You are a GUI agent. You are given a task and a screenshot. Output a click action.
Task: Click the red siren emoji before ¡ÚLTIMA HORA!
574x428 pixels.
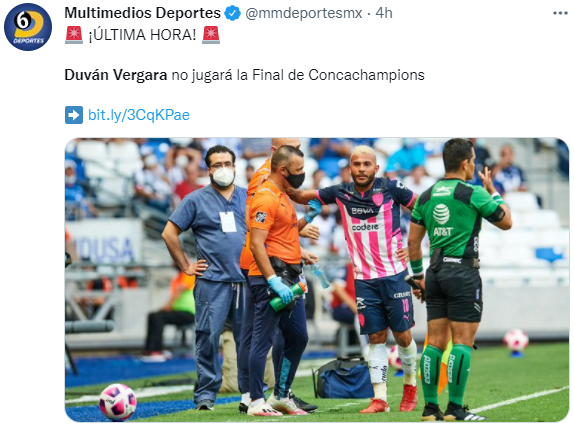click(x=74, y=35)
